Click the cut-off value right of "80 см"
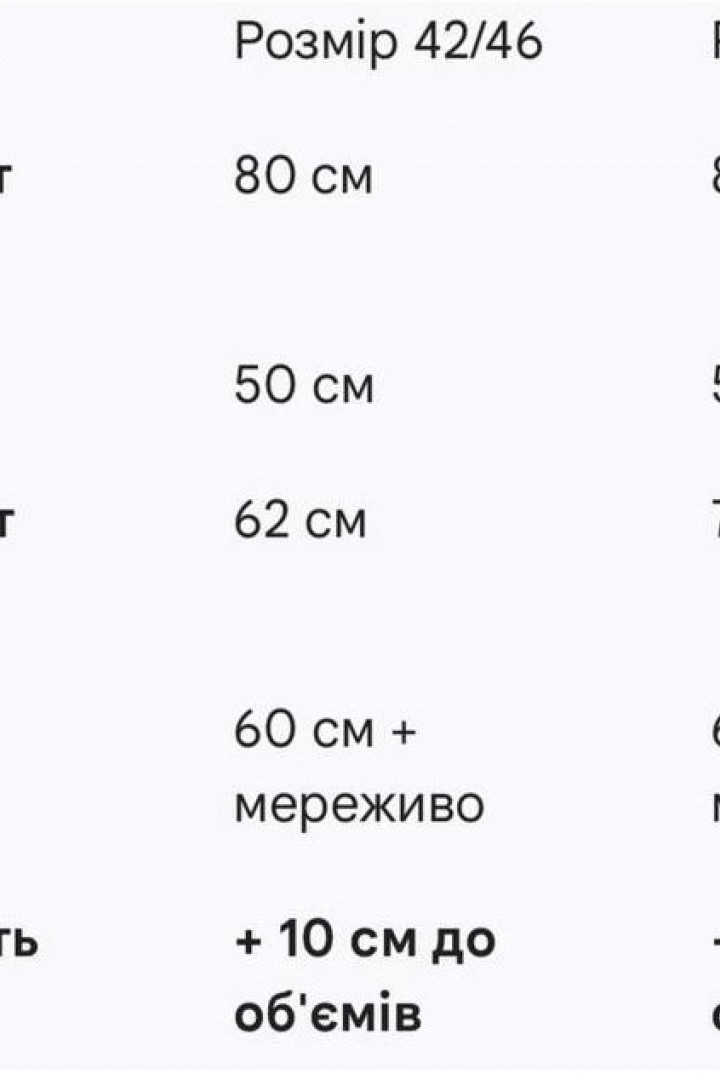This screenshot has width=720, height=1080. (x=714, y=177)
